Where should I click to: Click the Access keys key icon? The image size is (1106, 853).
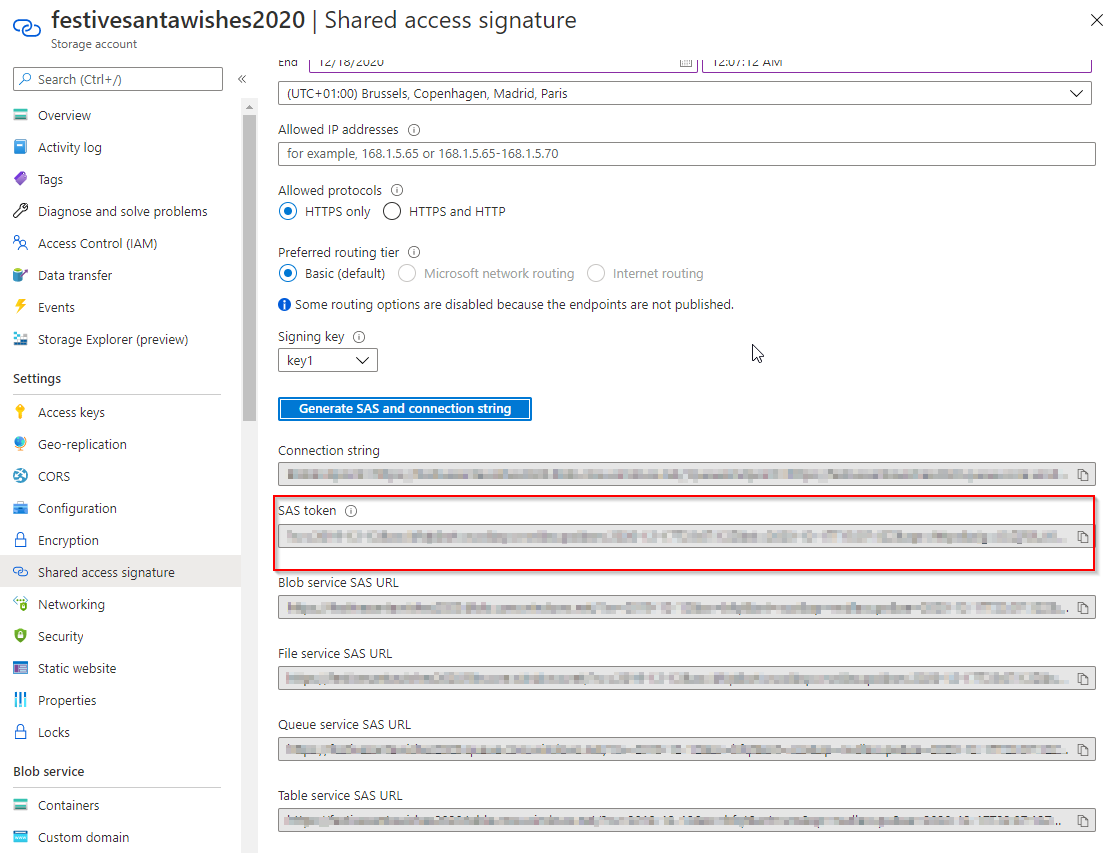(x=20, y=412)
